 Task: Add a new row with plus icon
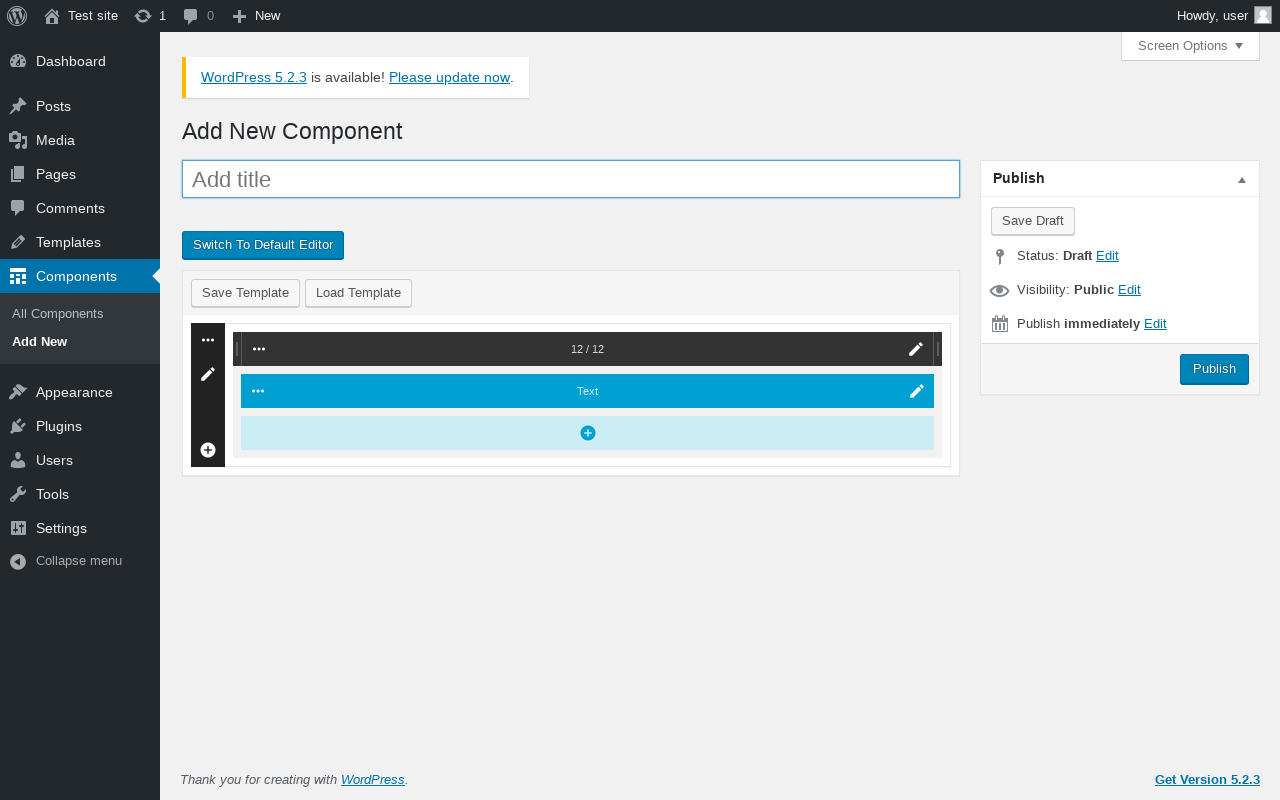pyautogui.click(x=208, y=450)
